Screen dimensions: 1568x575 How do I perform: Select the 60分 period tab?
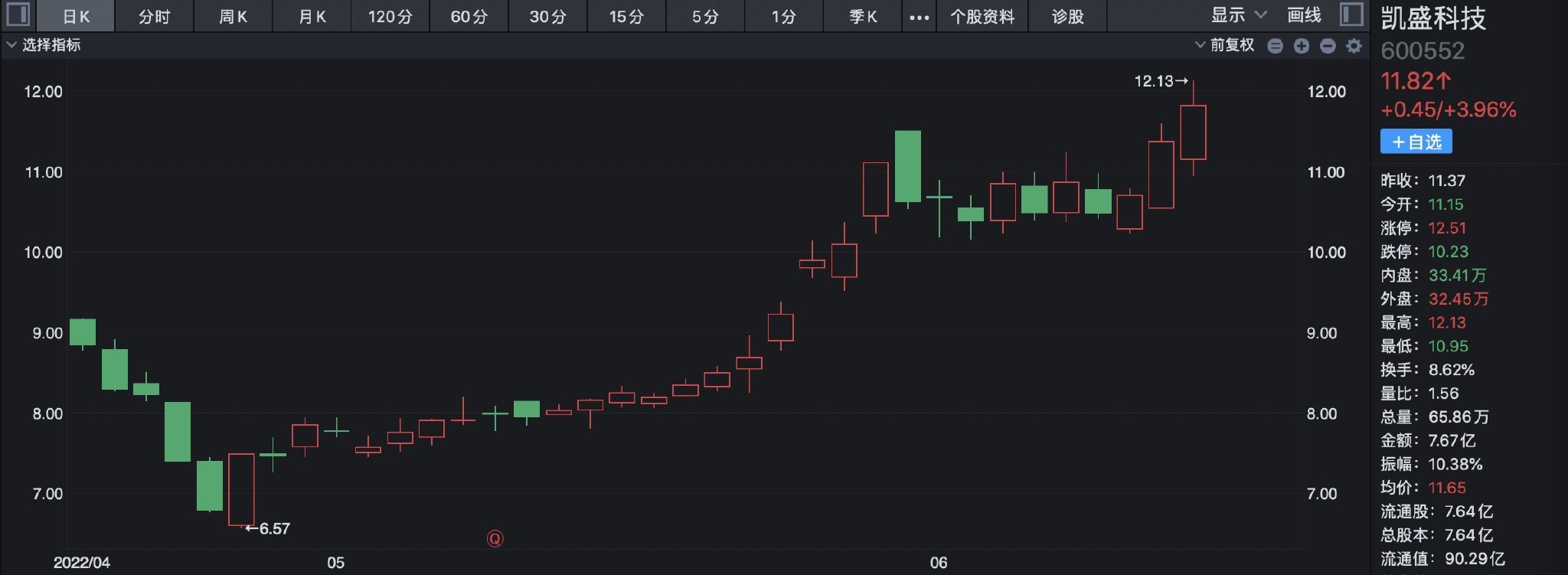469,16
